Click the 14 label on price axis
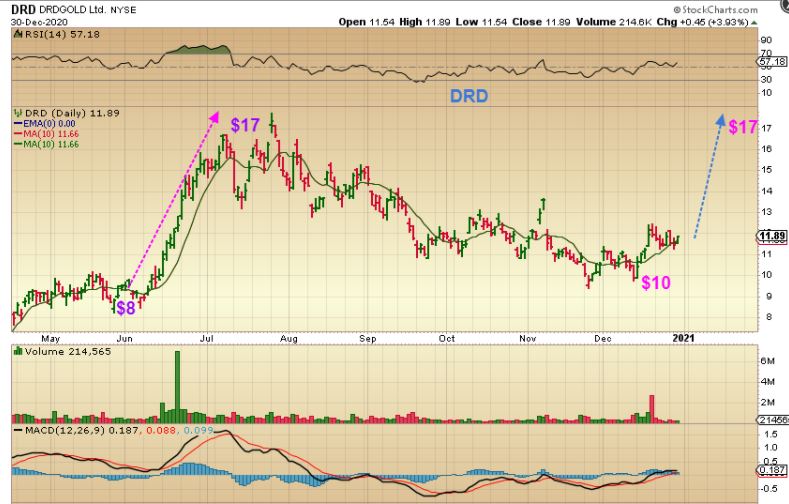 pos(766,191)
